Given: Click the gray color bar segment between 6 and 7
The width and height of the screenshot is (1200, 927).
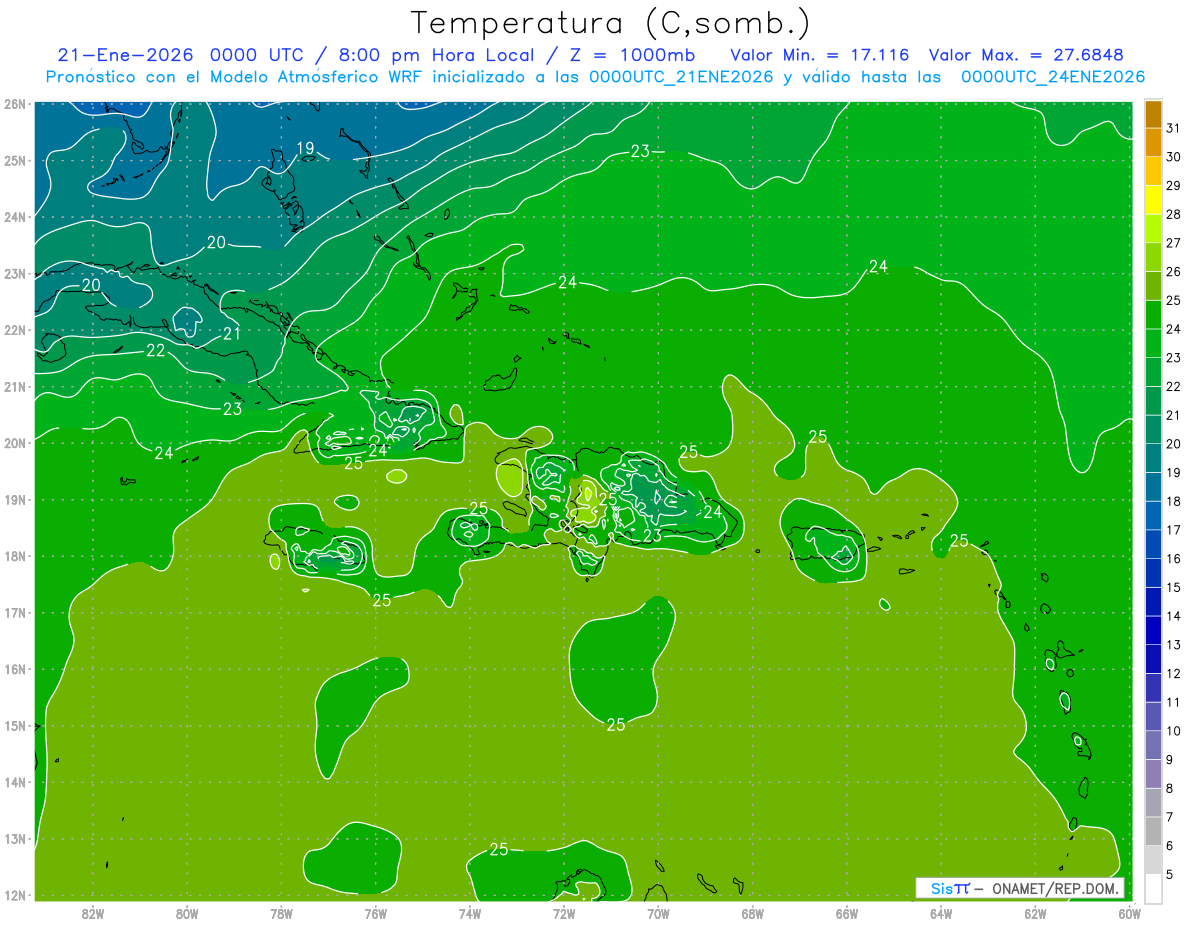Looking at the screenshot, I should click(x=1153, y=832).
